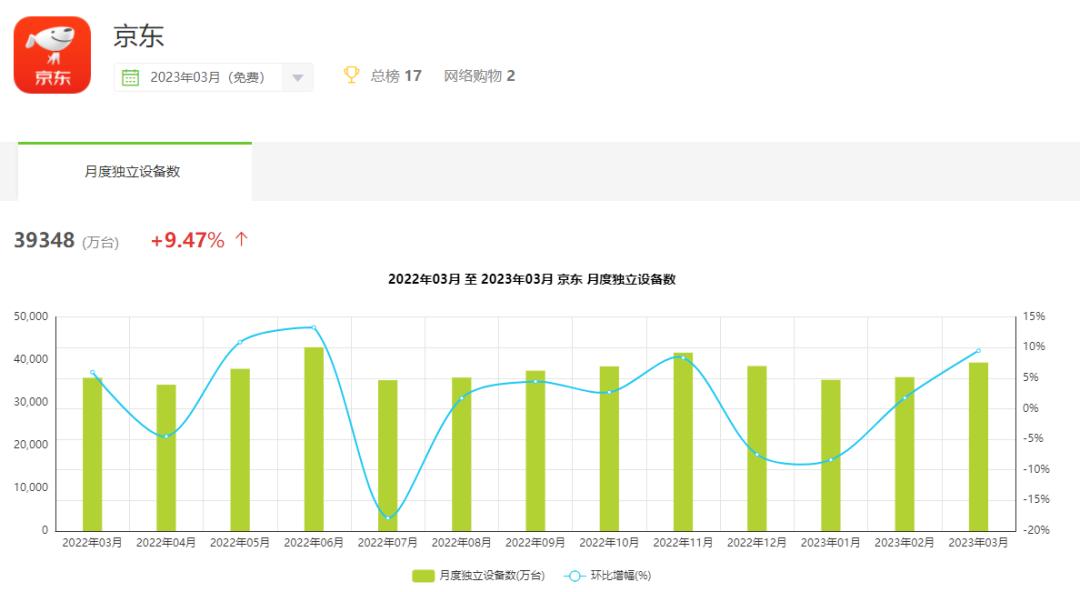
Task: Click the +9.47% growth percentage text
Action: [x=185, y=240]
